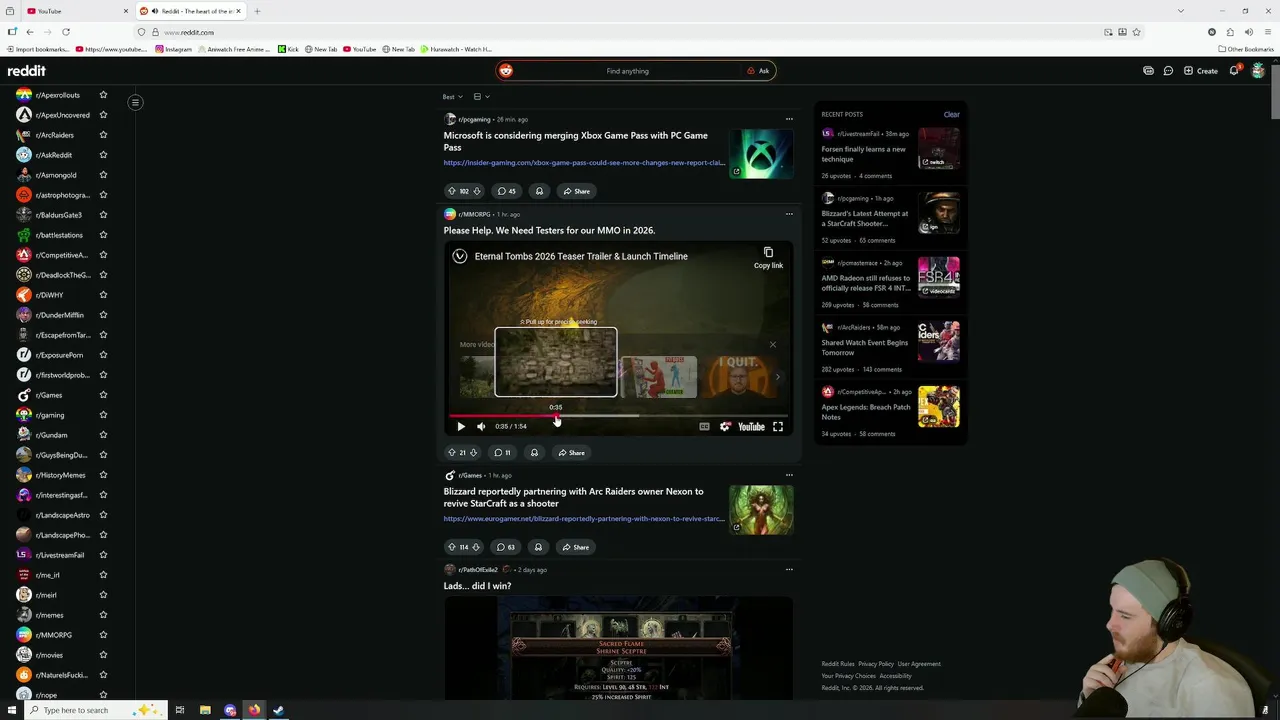The height and width of the screenshot is (720, 1280).
Task: Open the user avatar profile menu
Action: point(1258,71)
